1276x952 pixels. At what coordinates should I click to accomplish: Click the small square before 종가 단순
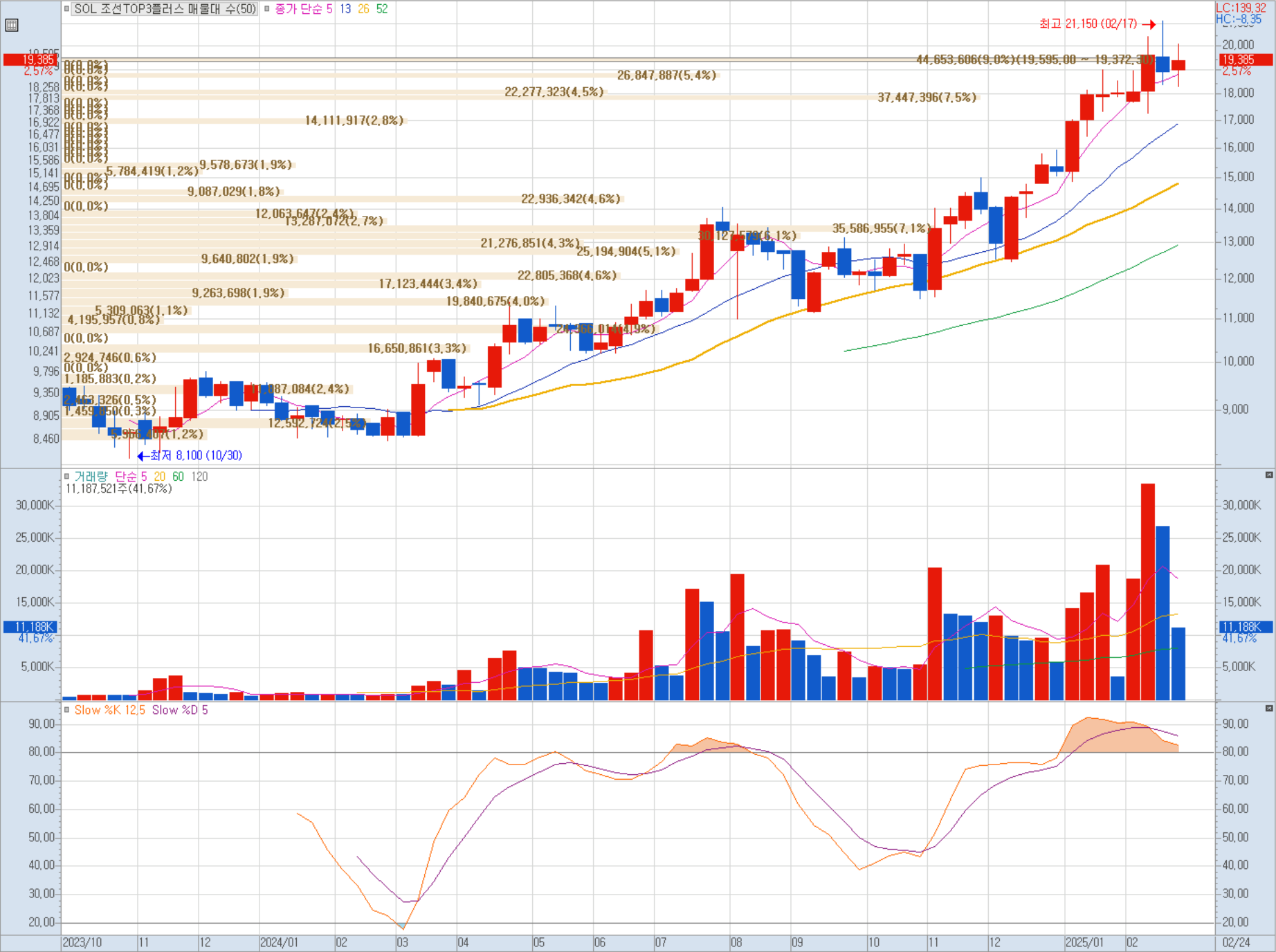pos(266,9)
